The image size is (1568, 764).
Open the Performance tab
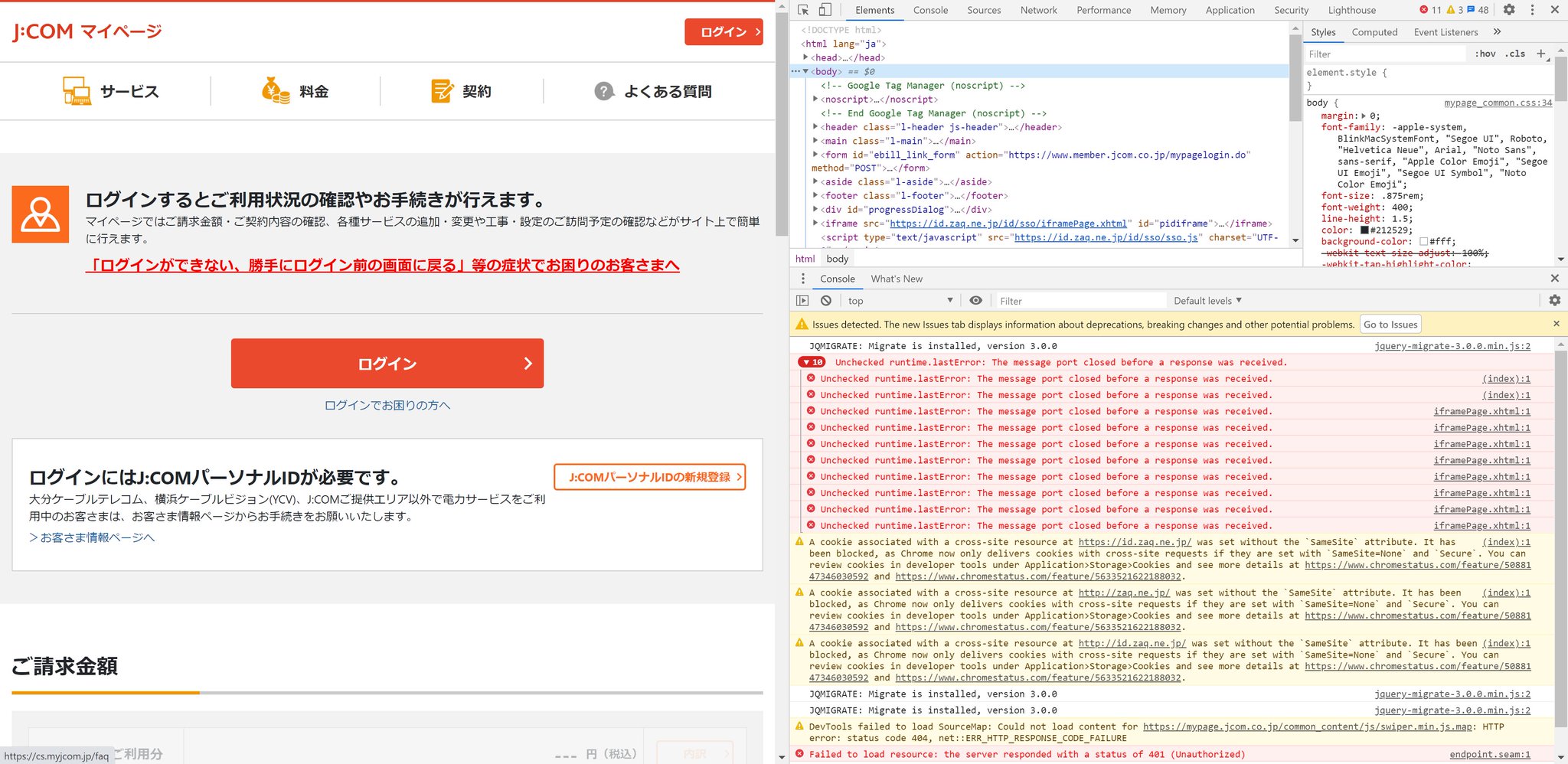1103,10
